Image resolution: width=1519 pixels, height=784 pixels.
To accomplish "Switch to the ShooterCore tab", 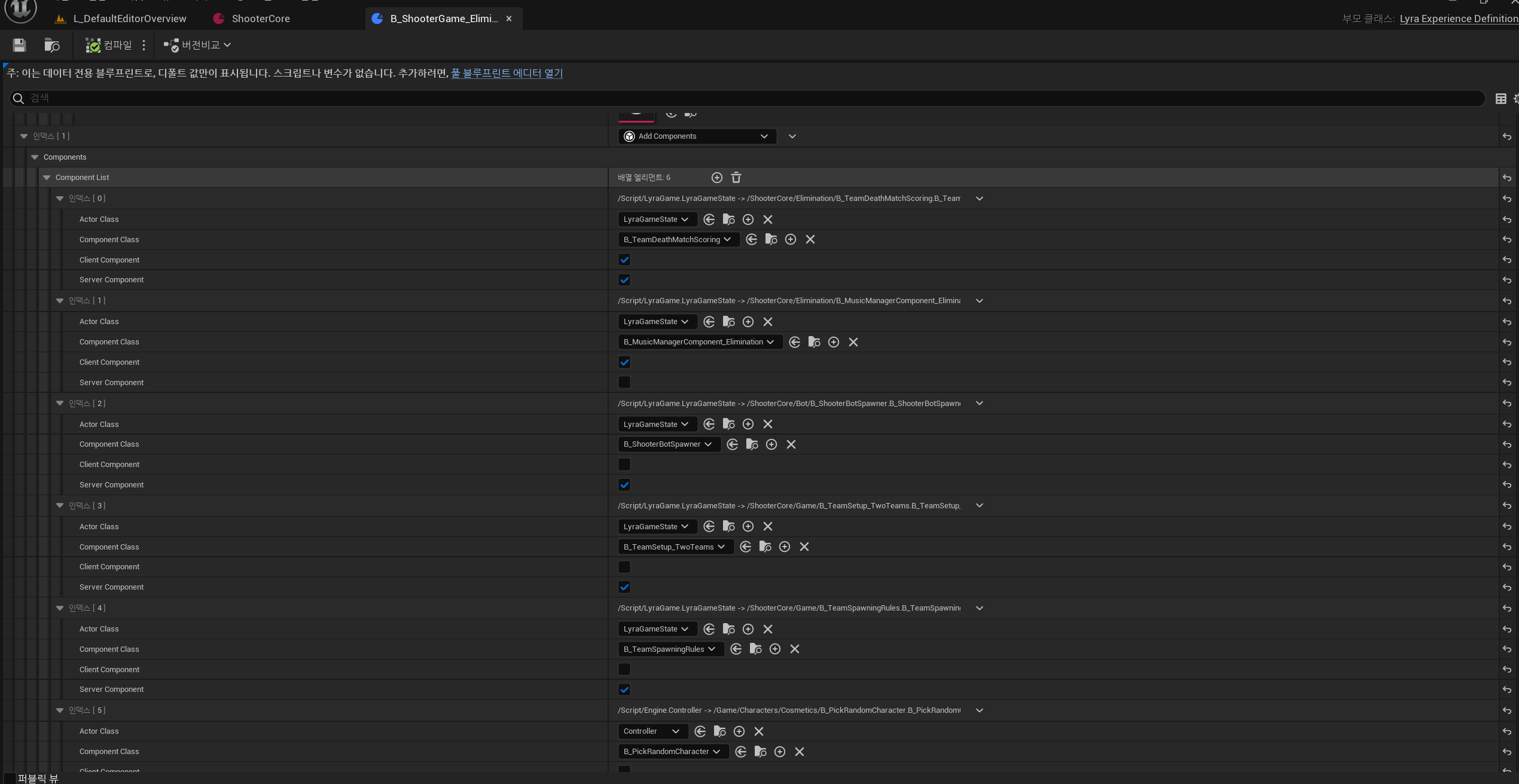I will [x=260, y=19].
